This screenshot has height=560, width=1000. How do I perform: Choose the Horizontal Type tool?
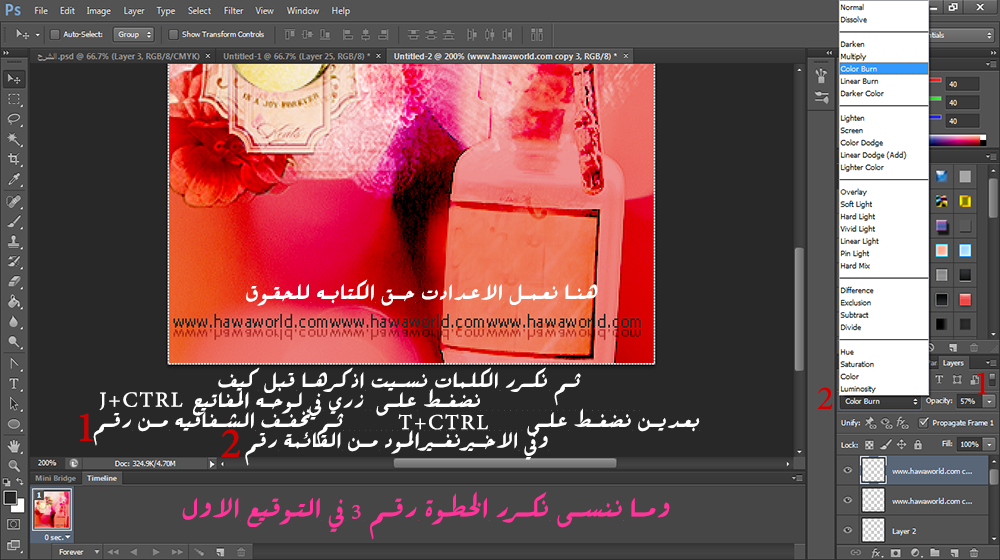click(x=14, y=384)
